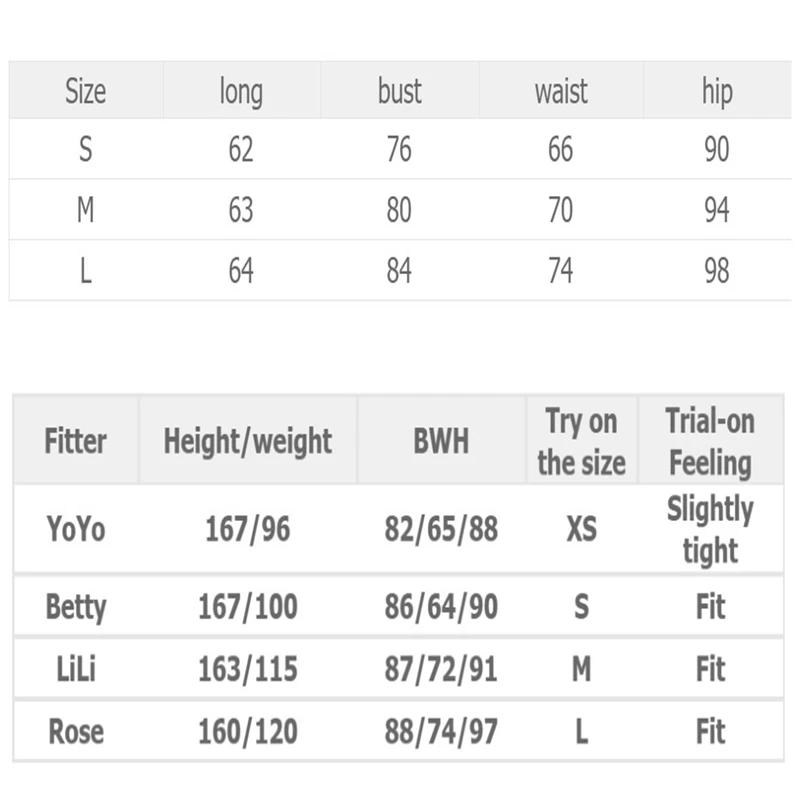Click the "BWH" column header

(x=441, y=441)
